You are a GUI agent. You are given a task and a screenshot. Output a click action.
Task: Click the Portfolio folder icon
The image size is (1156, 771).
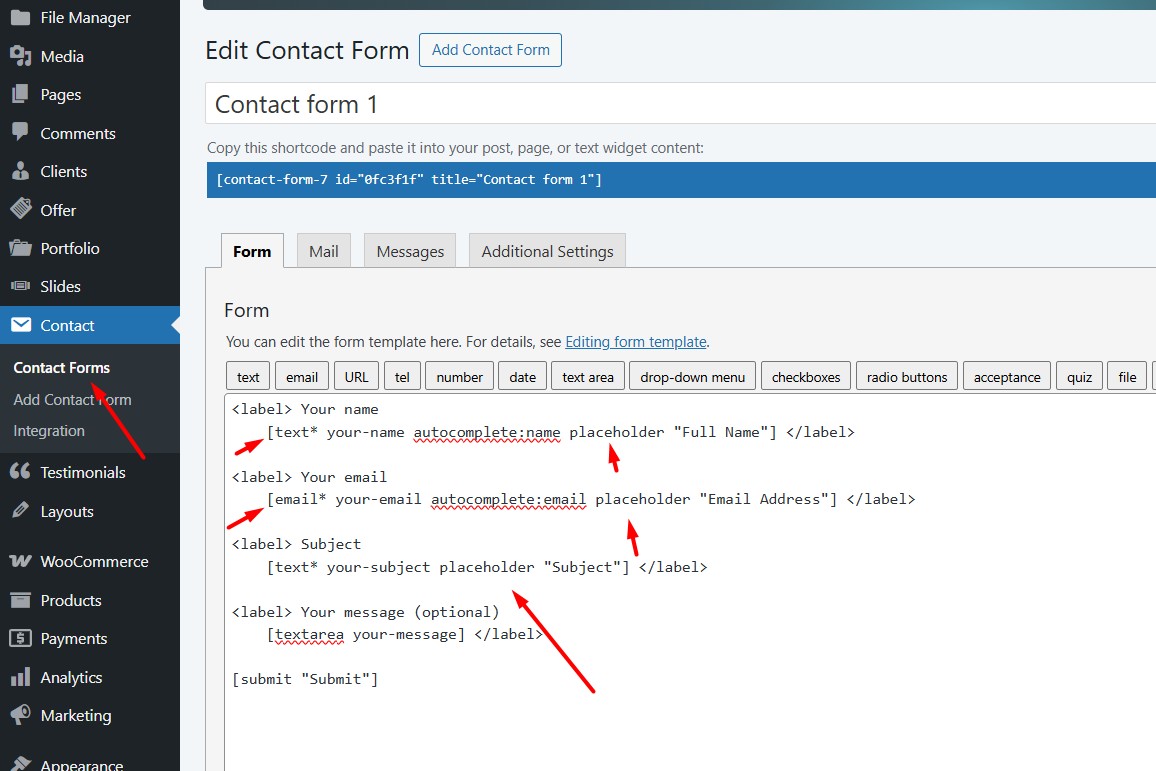21,248
